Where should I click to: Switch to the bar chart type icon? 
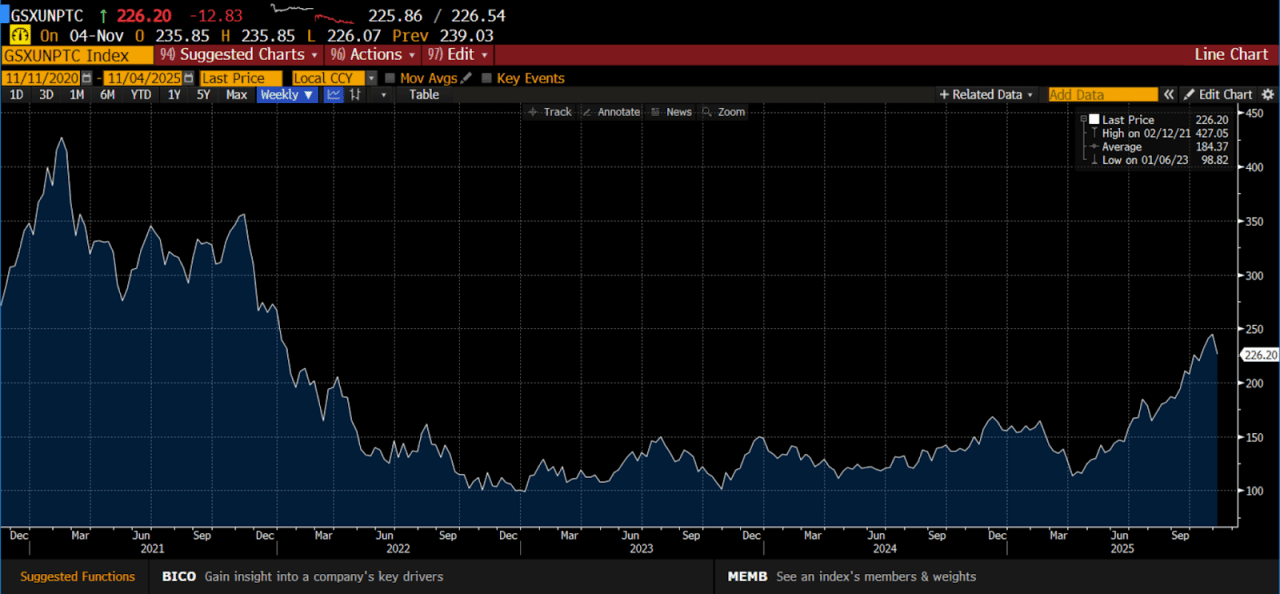pos(355,95)
